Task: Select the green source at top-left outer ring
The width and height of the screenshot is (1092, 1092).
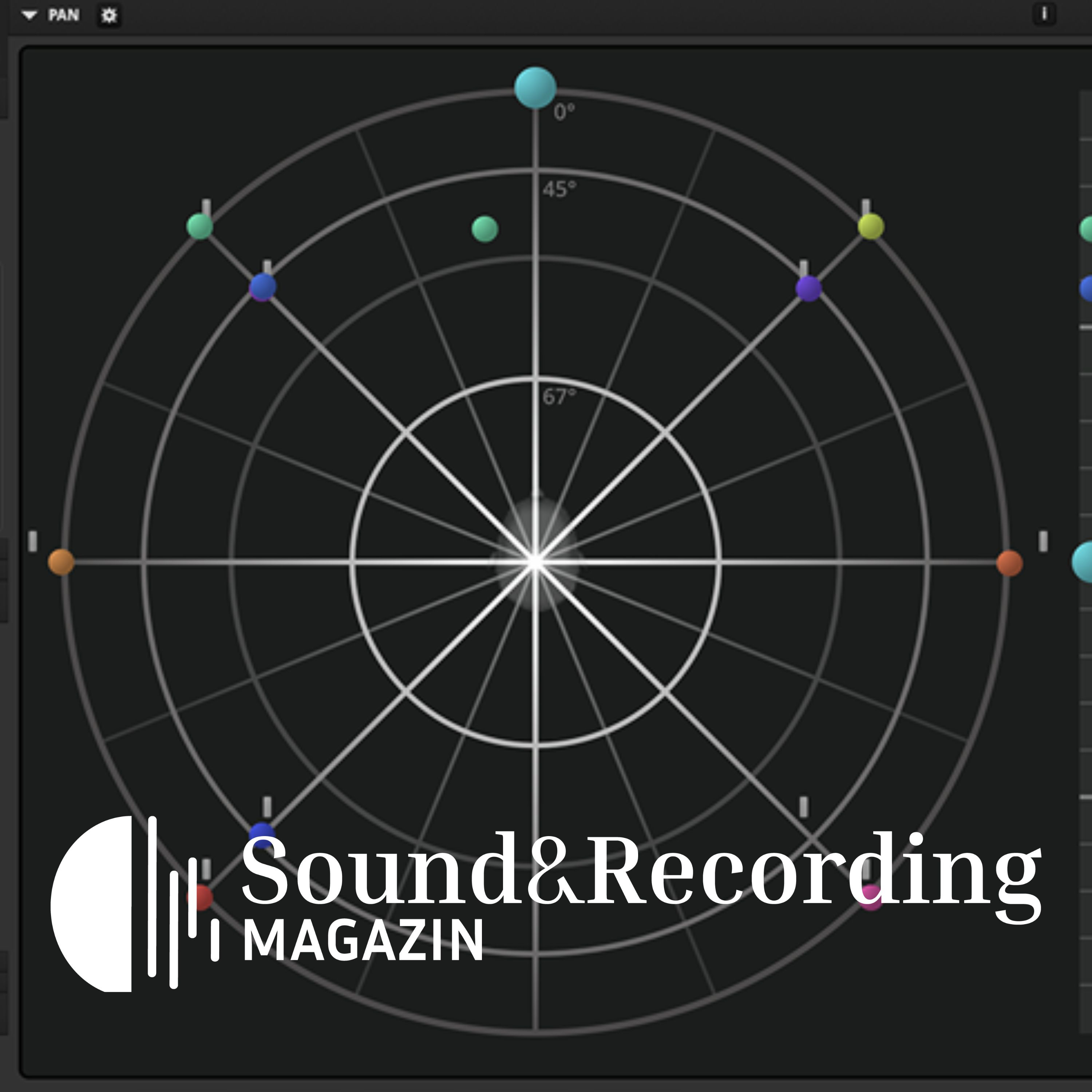Action: pyautogui.click(x=199, y=227)
